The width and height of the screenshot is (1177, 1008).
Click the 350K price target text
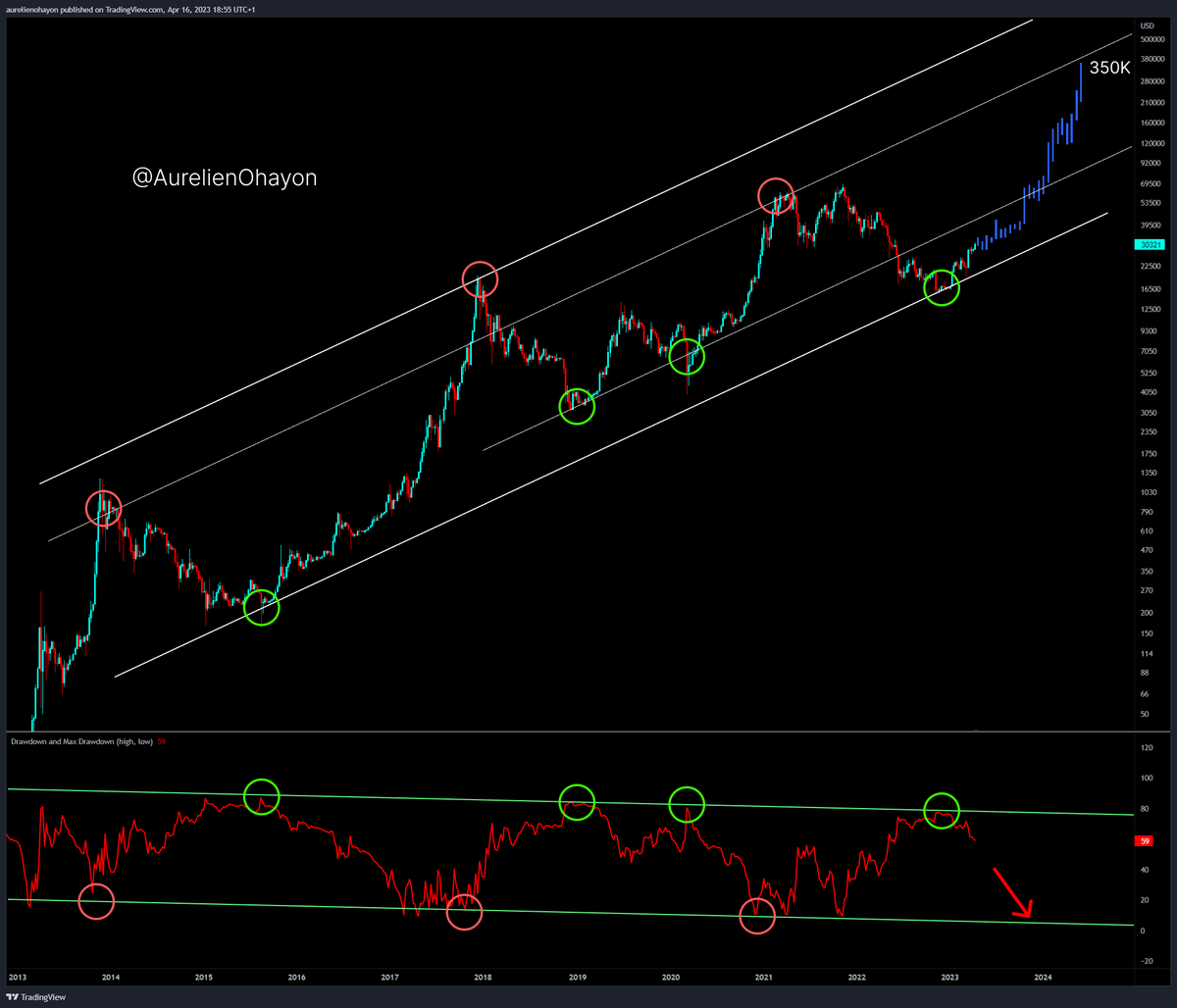[1112, 68]
